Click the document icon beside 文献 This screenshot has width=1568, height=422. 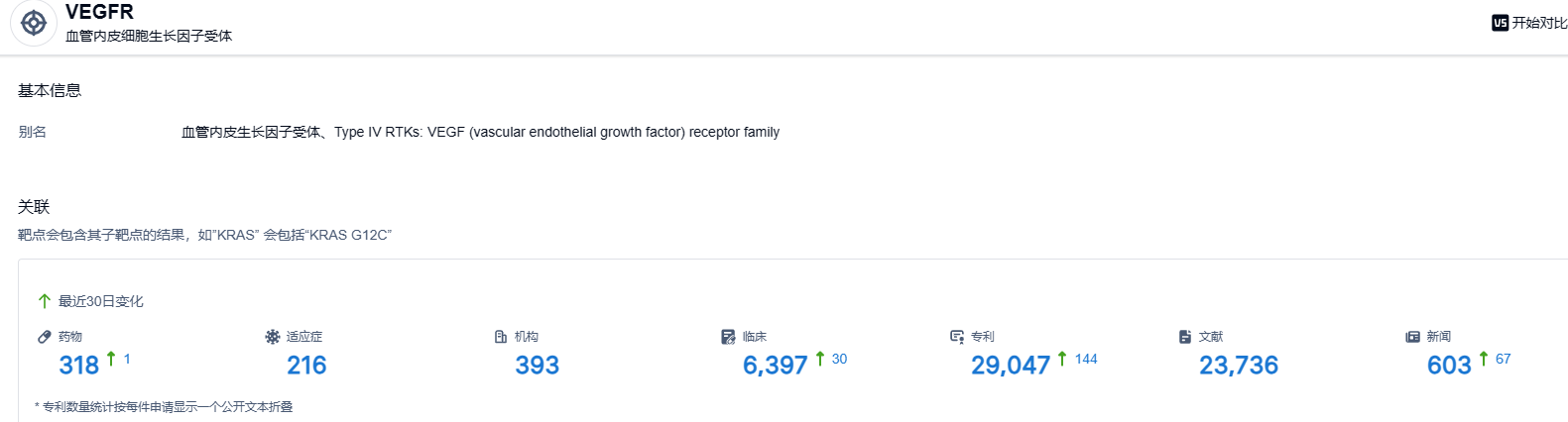click(1185, 337)
